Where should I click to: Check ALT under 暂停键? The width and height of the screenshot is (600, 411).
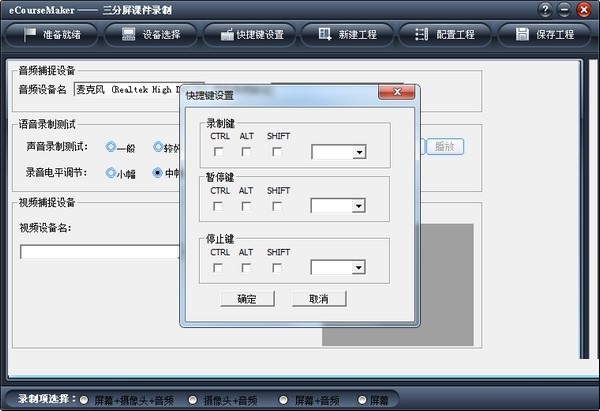pyautogui.click(x=246, y=206)
